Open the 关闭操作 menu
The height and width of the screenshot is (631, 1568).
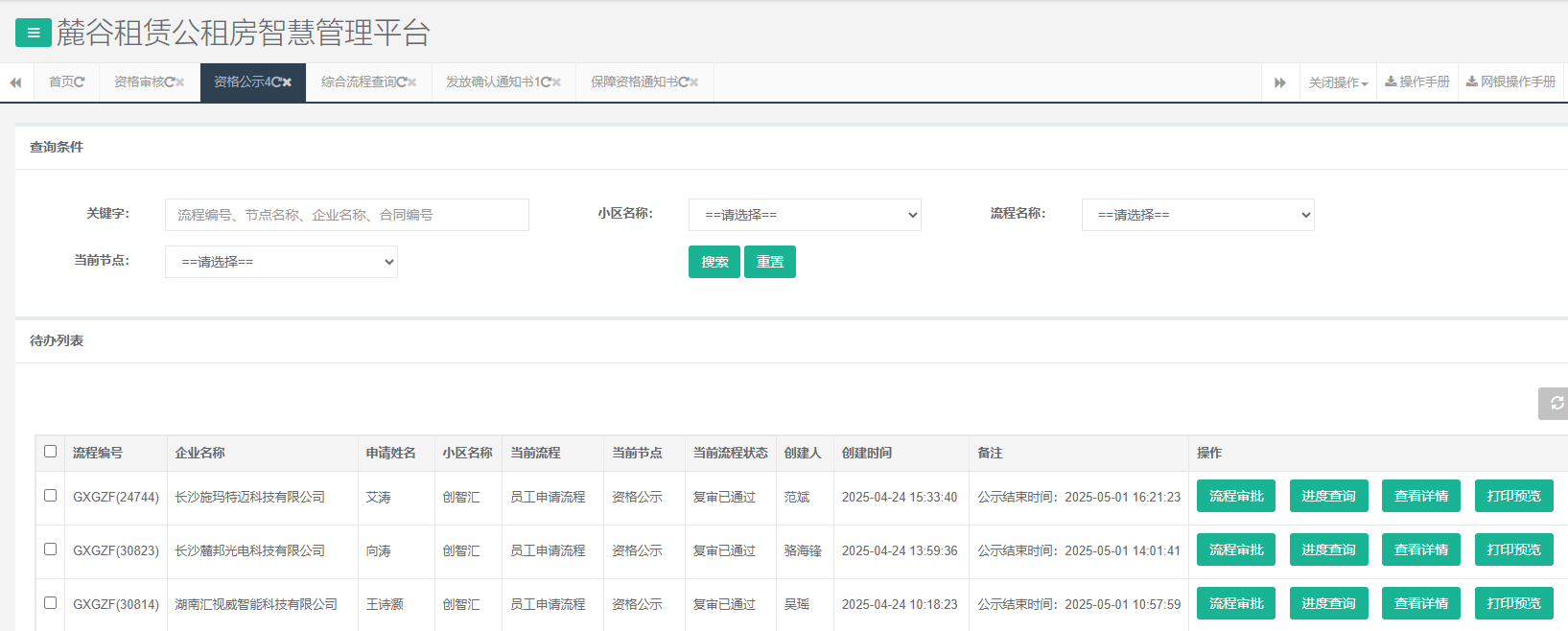point(1338,82)
